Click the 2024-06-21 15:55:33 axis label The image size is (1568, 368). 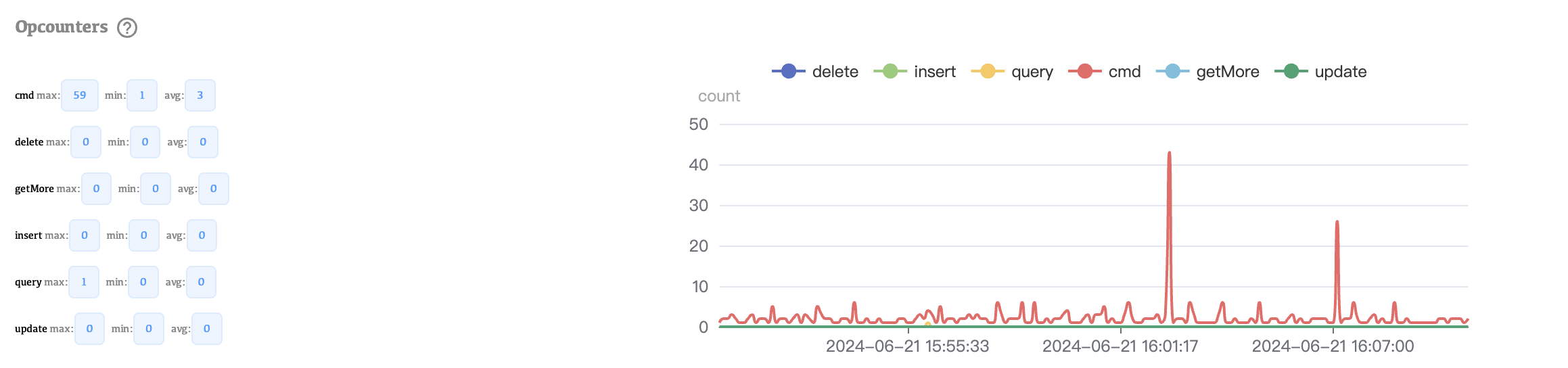point(907,346)
